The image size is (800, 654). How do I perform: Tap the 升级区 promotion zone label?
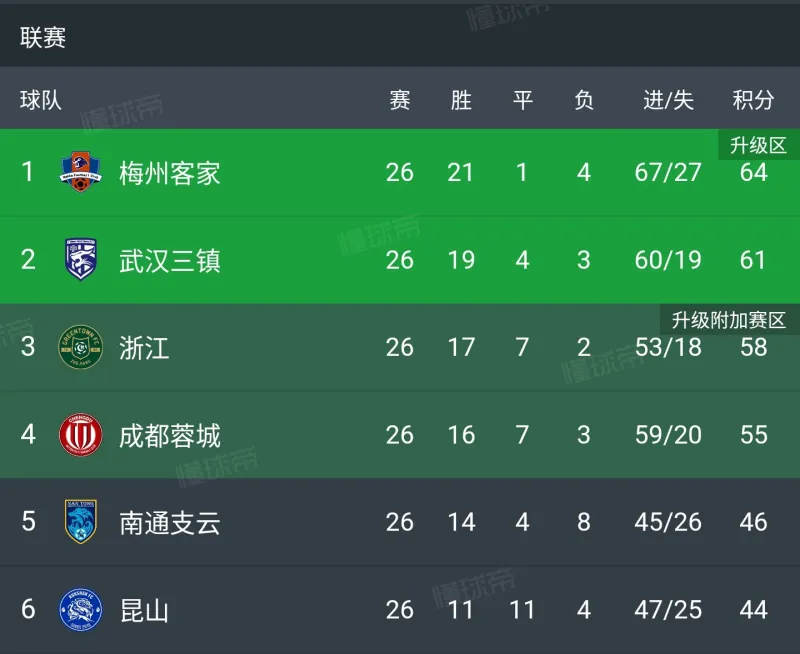759,145
